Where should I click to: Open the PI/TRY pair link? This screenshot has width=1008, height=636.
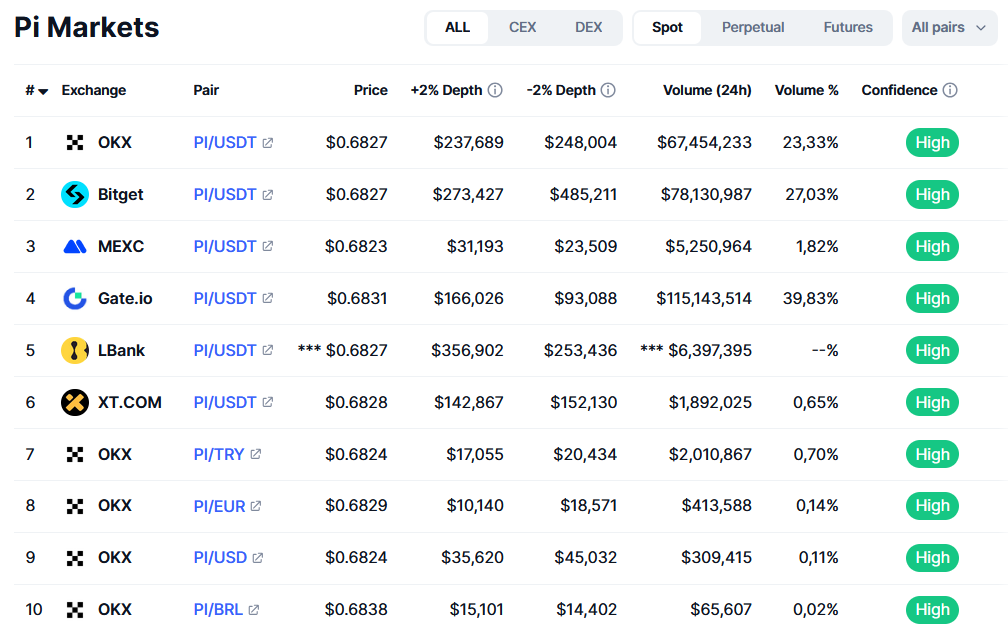click(x=219, y=455)
